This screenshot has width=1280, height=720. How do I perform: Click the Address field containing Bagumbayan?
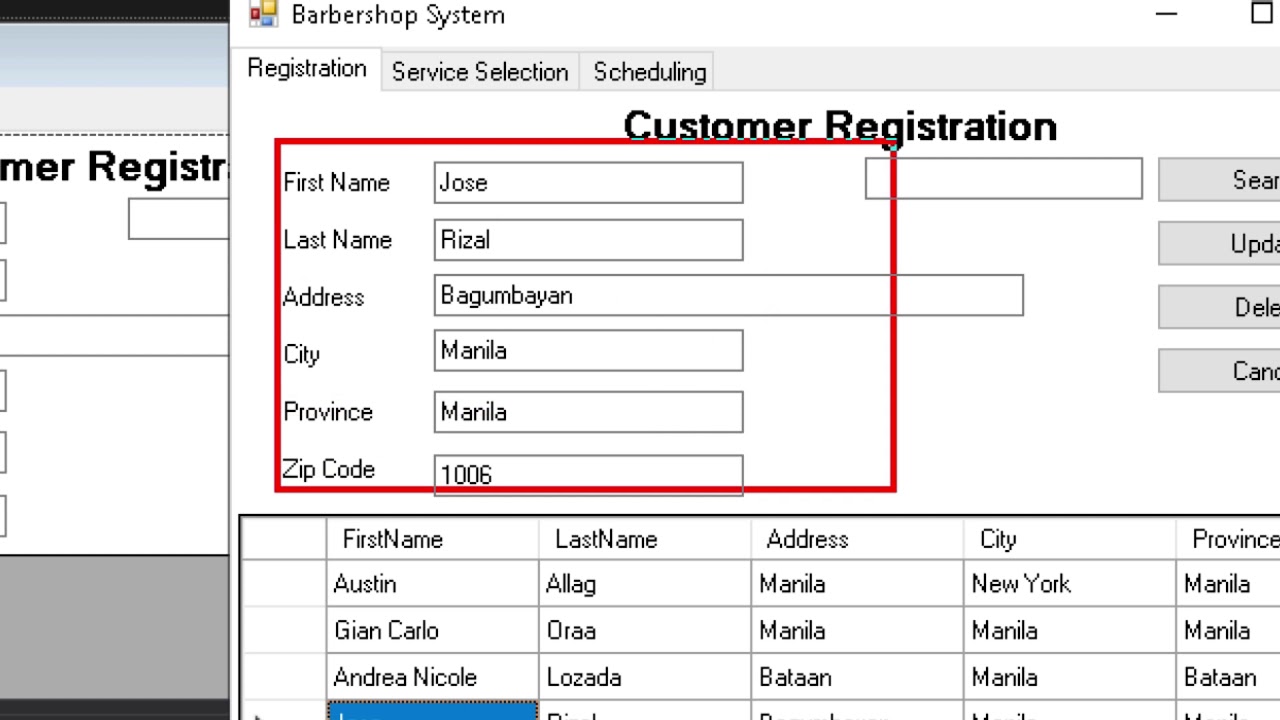[x=728, y=296]
